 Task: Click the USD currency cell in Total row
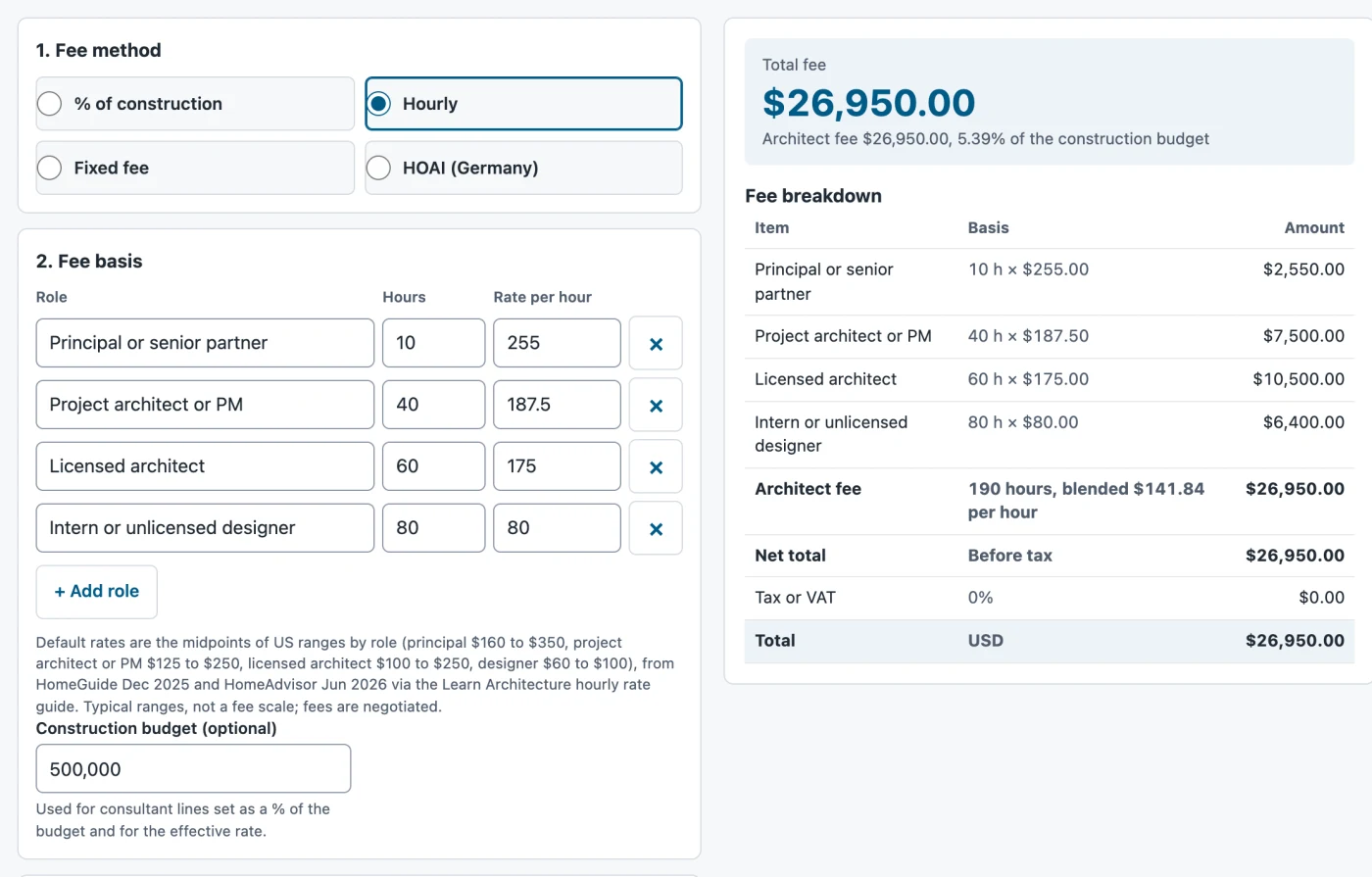[985, 641]
